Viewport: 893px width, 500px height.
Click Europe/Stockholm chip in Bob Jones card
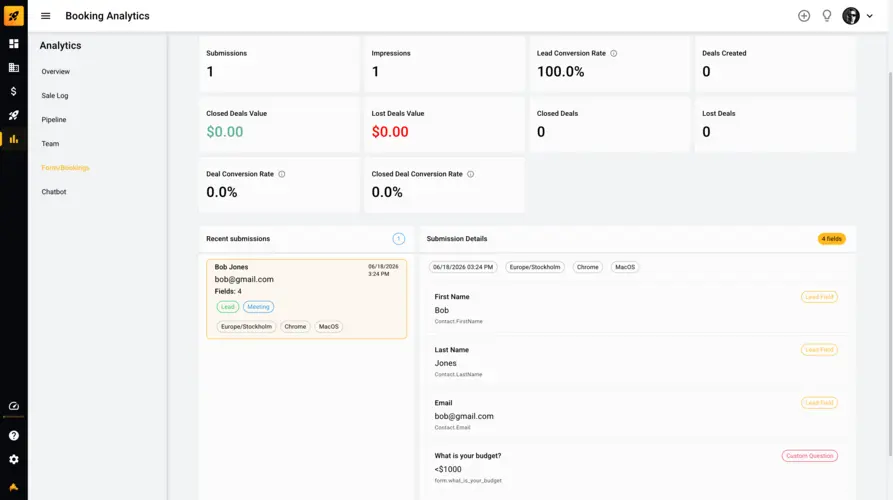(x=246, y=327)
